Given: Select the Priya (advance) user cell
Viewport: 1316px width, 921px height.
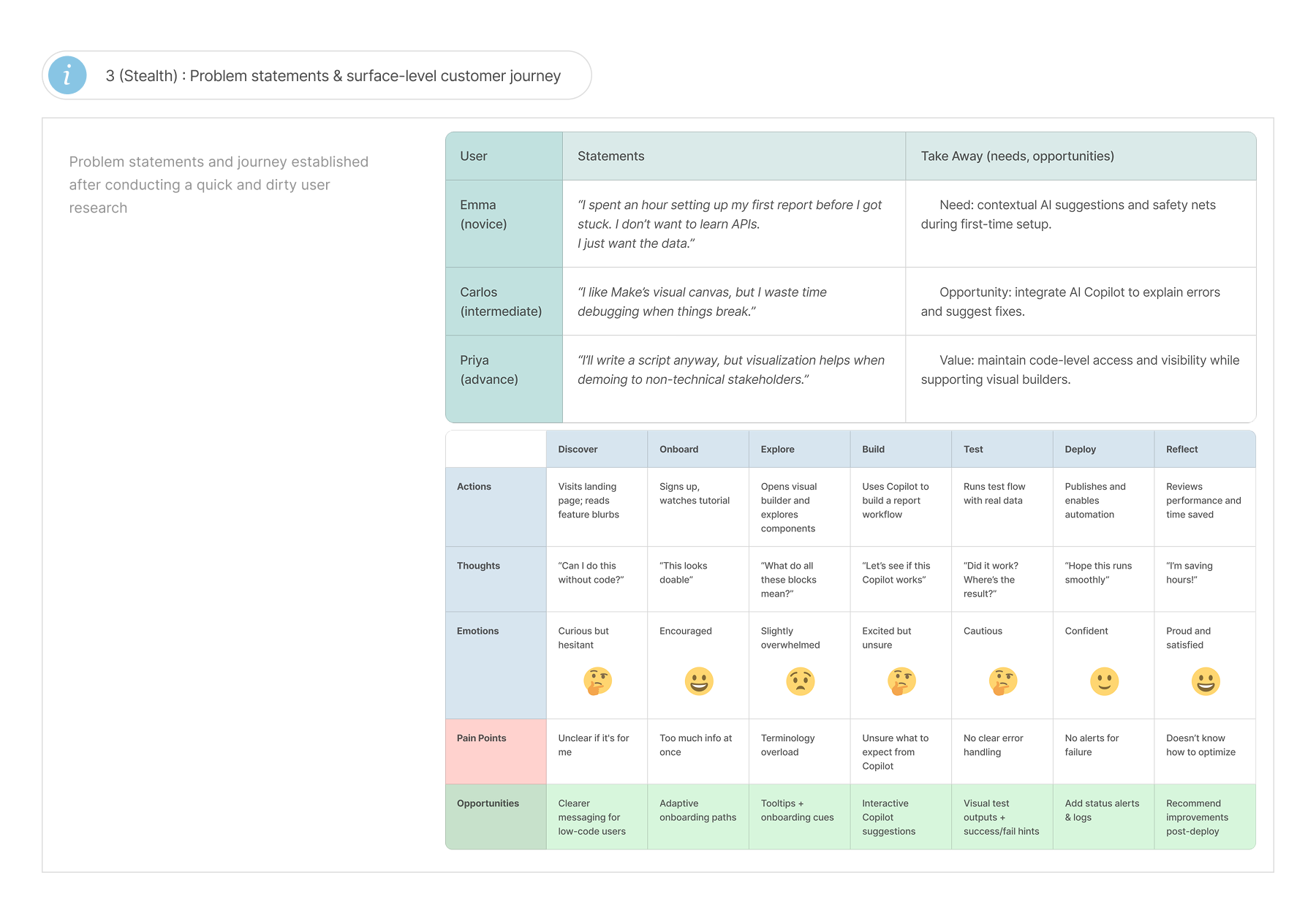Looking at the screenshot, I should [x=504, y=379].
